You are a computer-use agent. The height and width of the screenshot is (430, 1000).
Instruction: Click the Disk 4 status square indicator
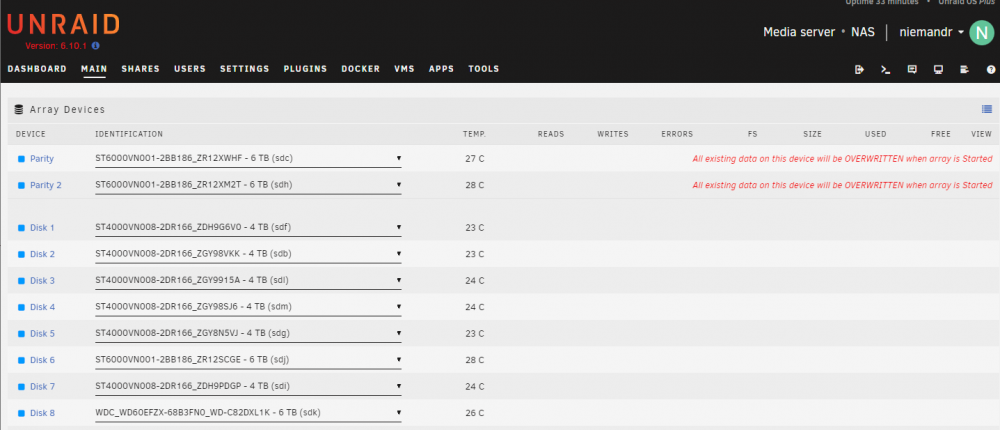pyautogui.click(x=21, y=308)
